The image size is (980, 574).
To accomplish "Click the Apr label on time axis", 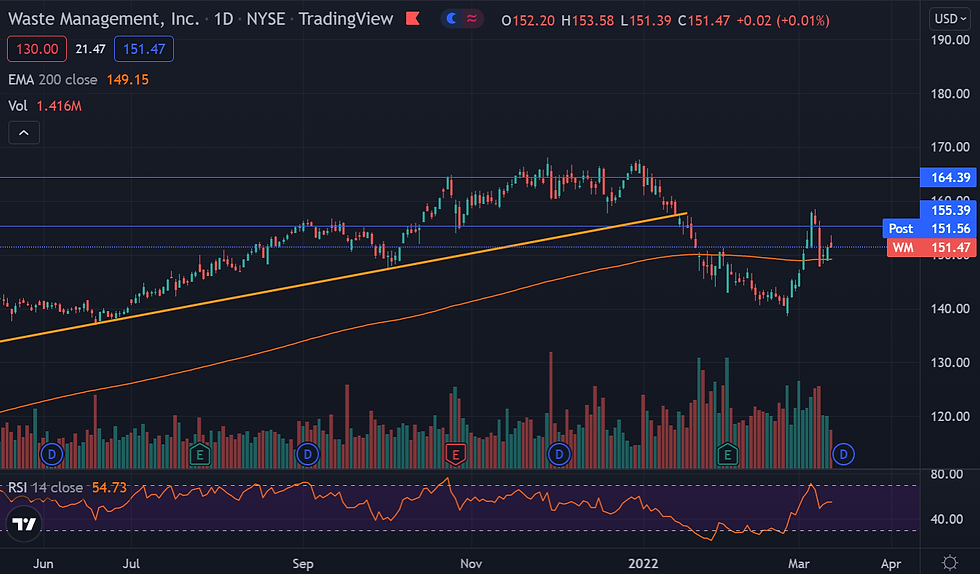I will (891, 563).
